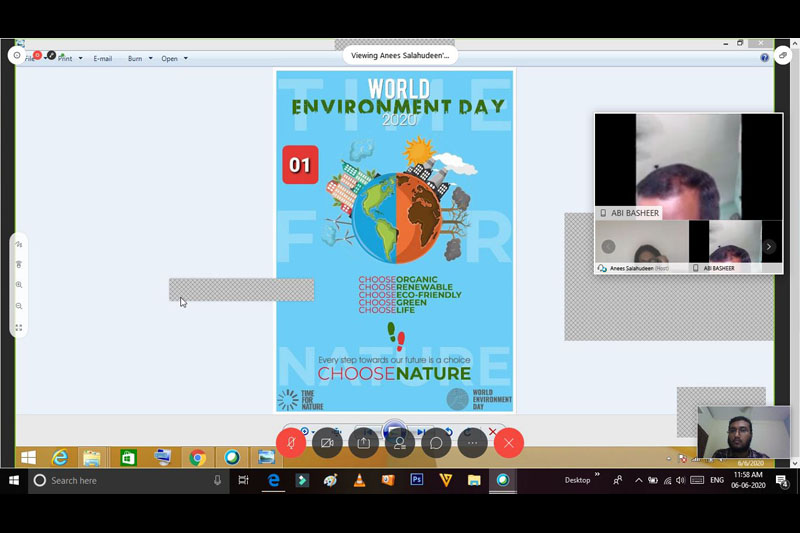Click the E-mail menu item
Viewport: 800px width, 533px height.
pyautogui.click(x=103, y=58)
